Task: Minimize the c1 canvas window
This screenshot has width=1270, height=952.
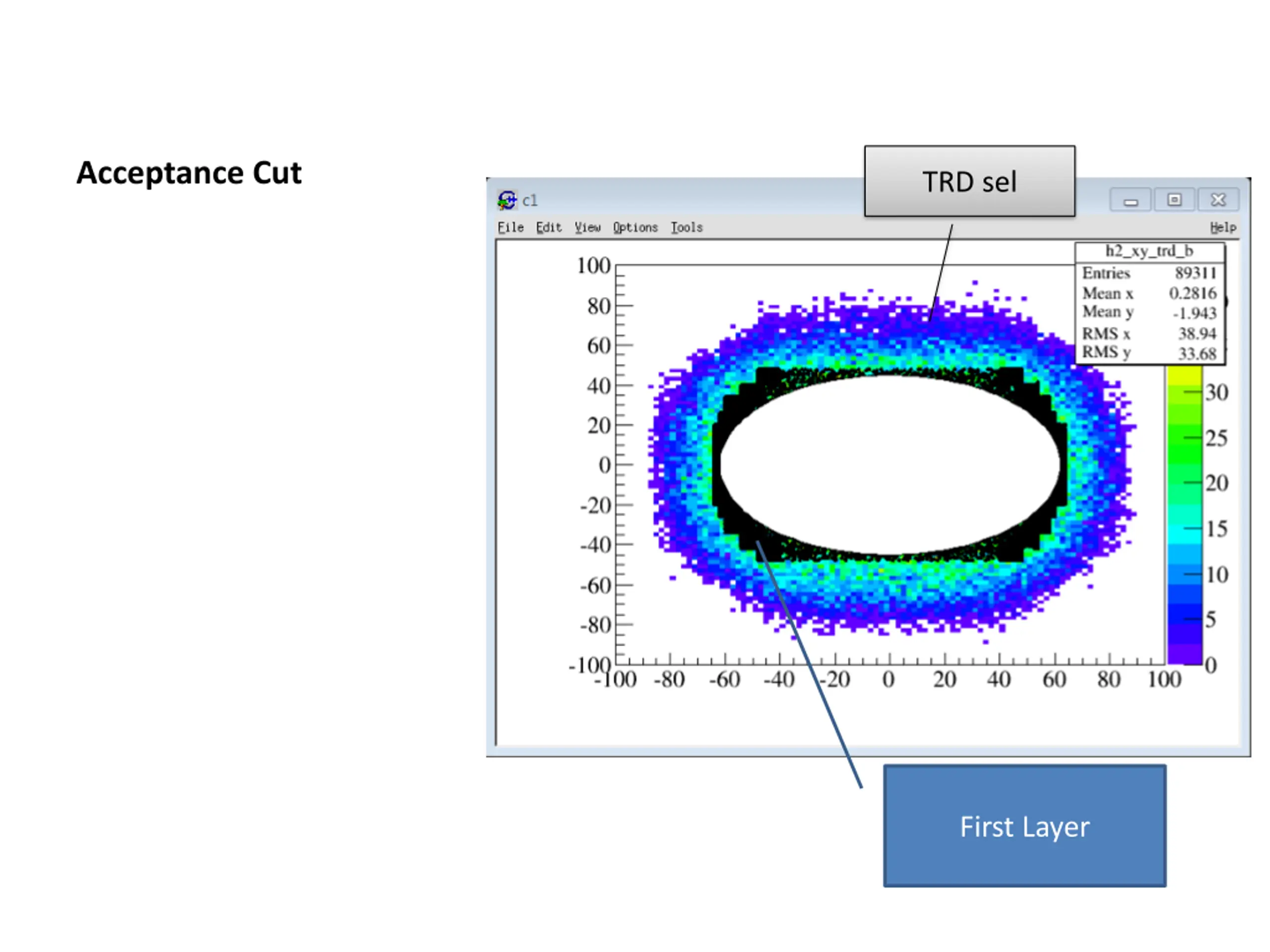Action: click(1130, 200)
